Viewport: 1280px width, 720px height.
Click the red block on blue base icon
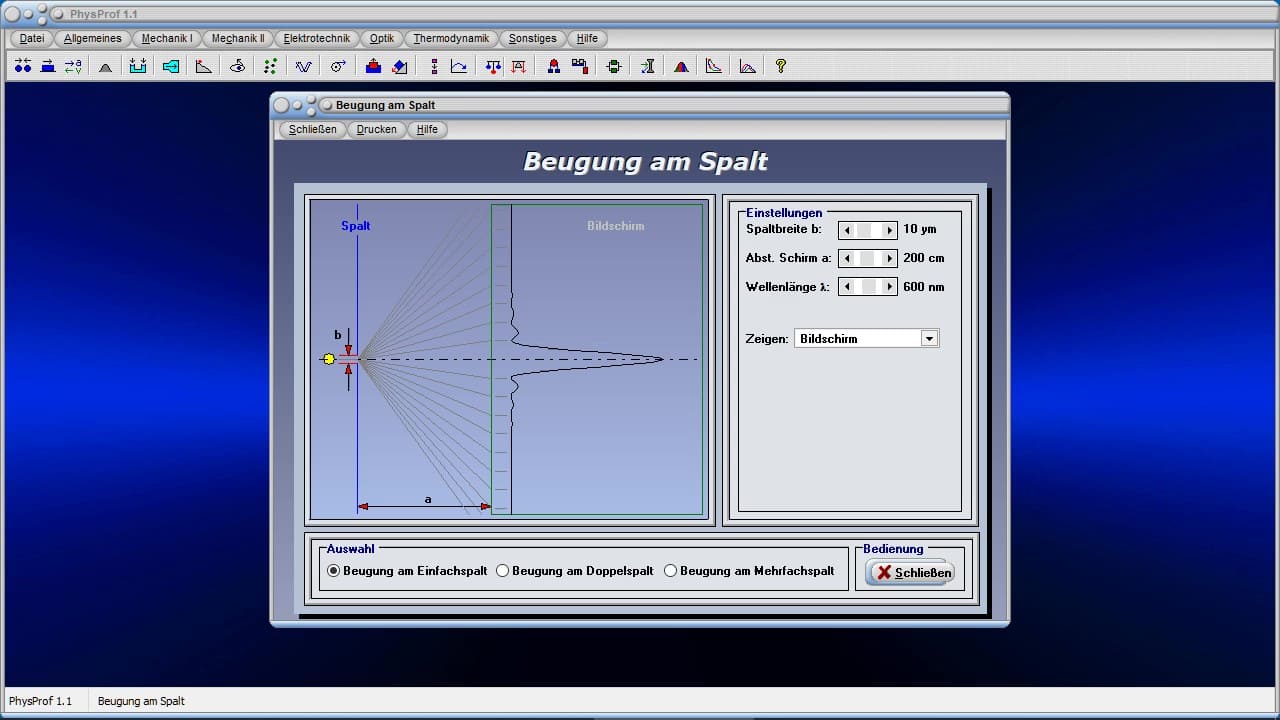(x=373, y=66)
